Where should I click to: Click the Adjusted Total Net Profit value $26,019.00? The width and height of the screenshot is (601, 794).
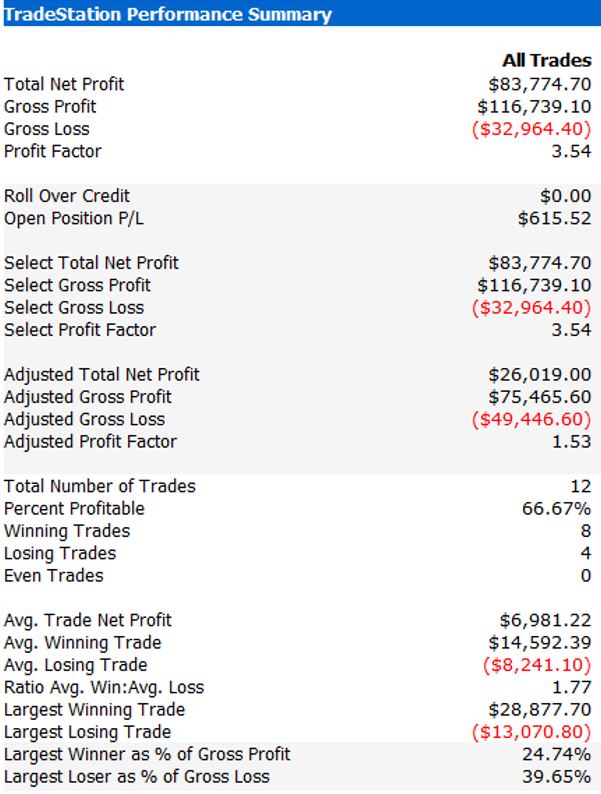[x=540, y=374]
